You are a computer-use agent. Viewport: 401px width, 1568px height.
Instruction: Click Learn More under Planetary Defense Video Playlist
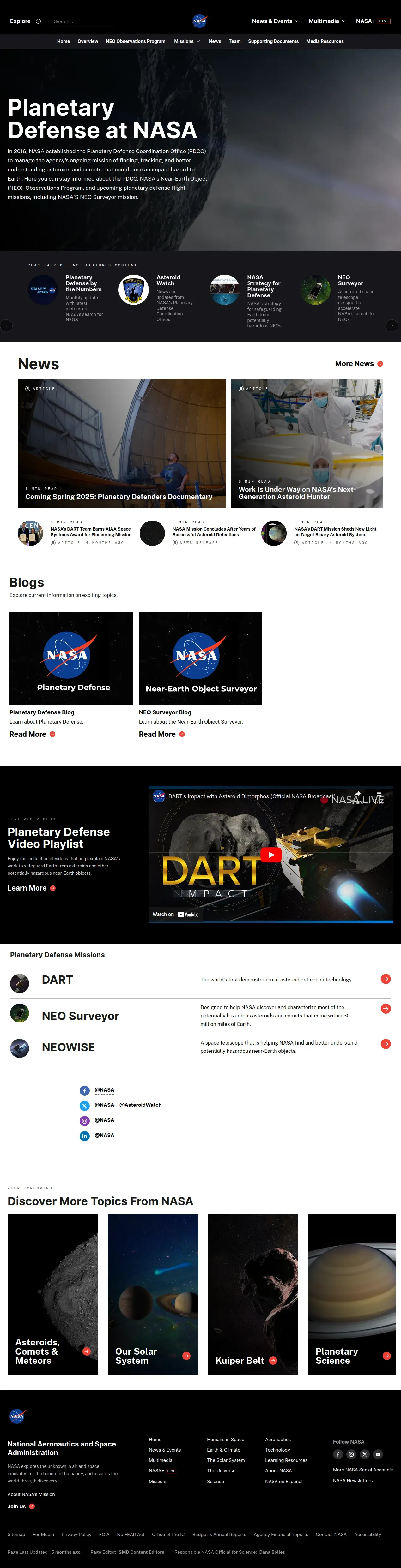[x=32, y=888]
